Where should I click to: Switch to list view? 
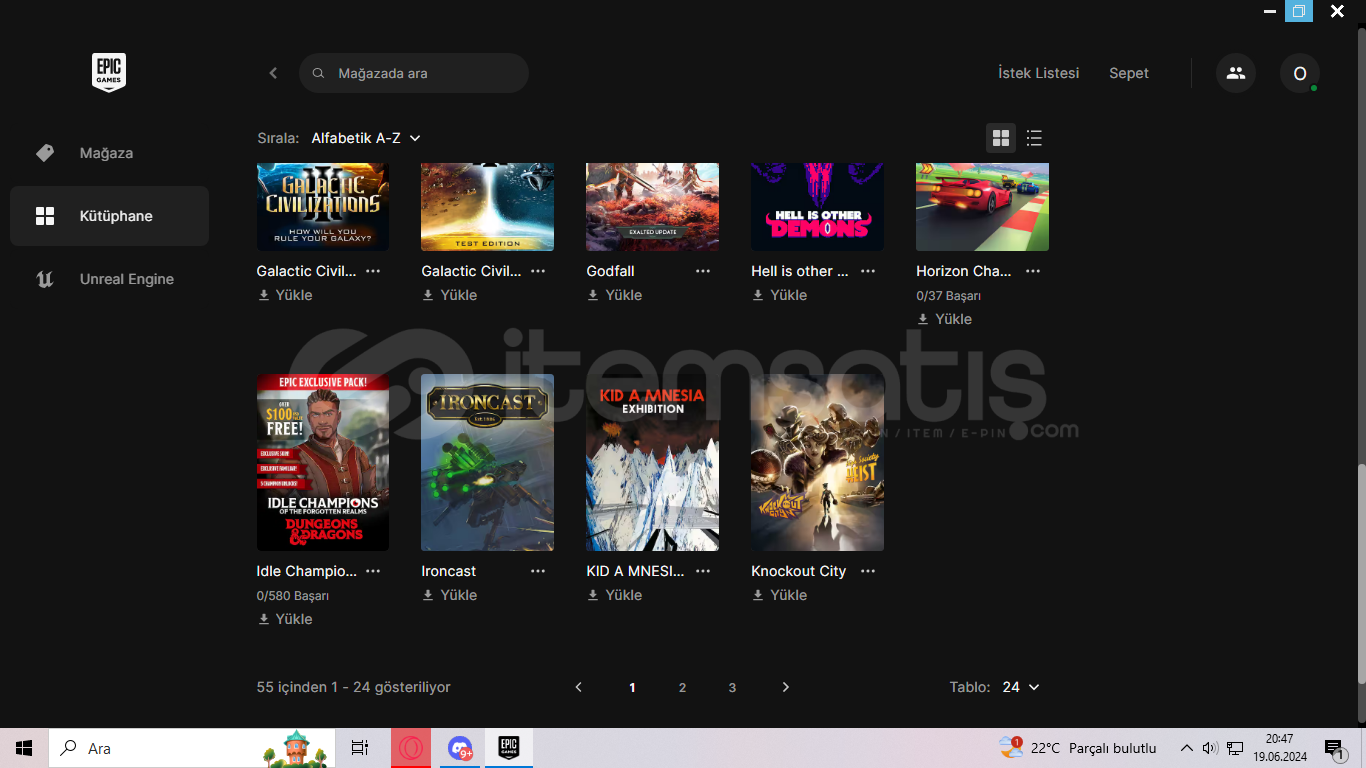point(1034,138)
